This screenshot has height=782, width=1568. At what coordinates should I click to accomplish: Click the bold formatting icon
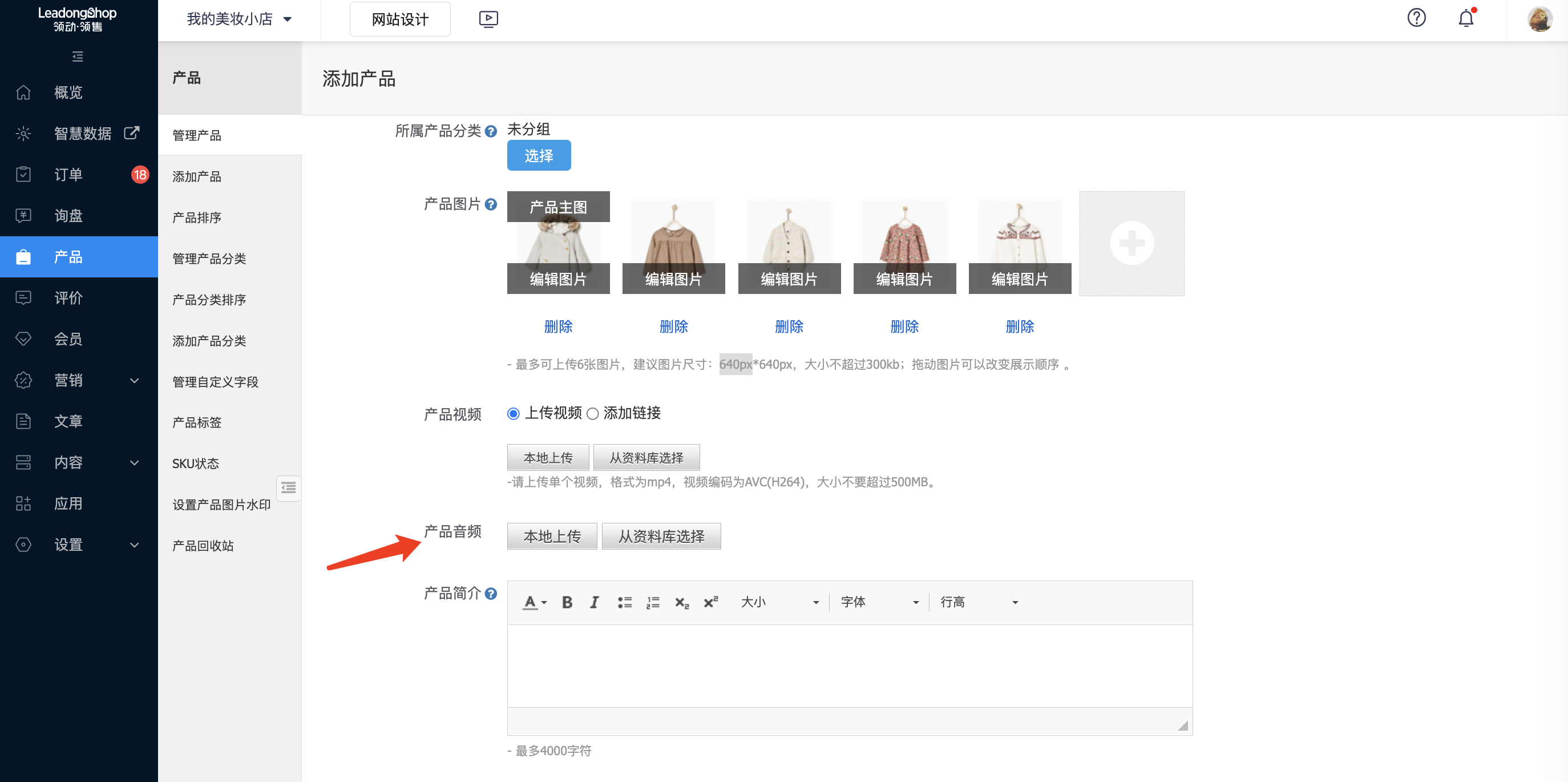tap(567, 602)
